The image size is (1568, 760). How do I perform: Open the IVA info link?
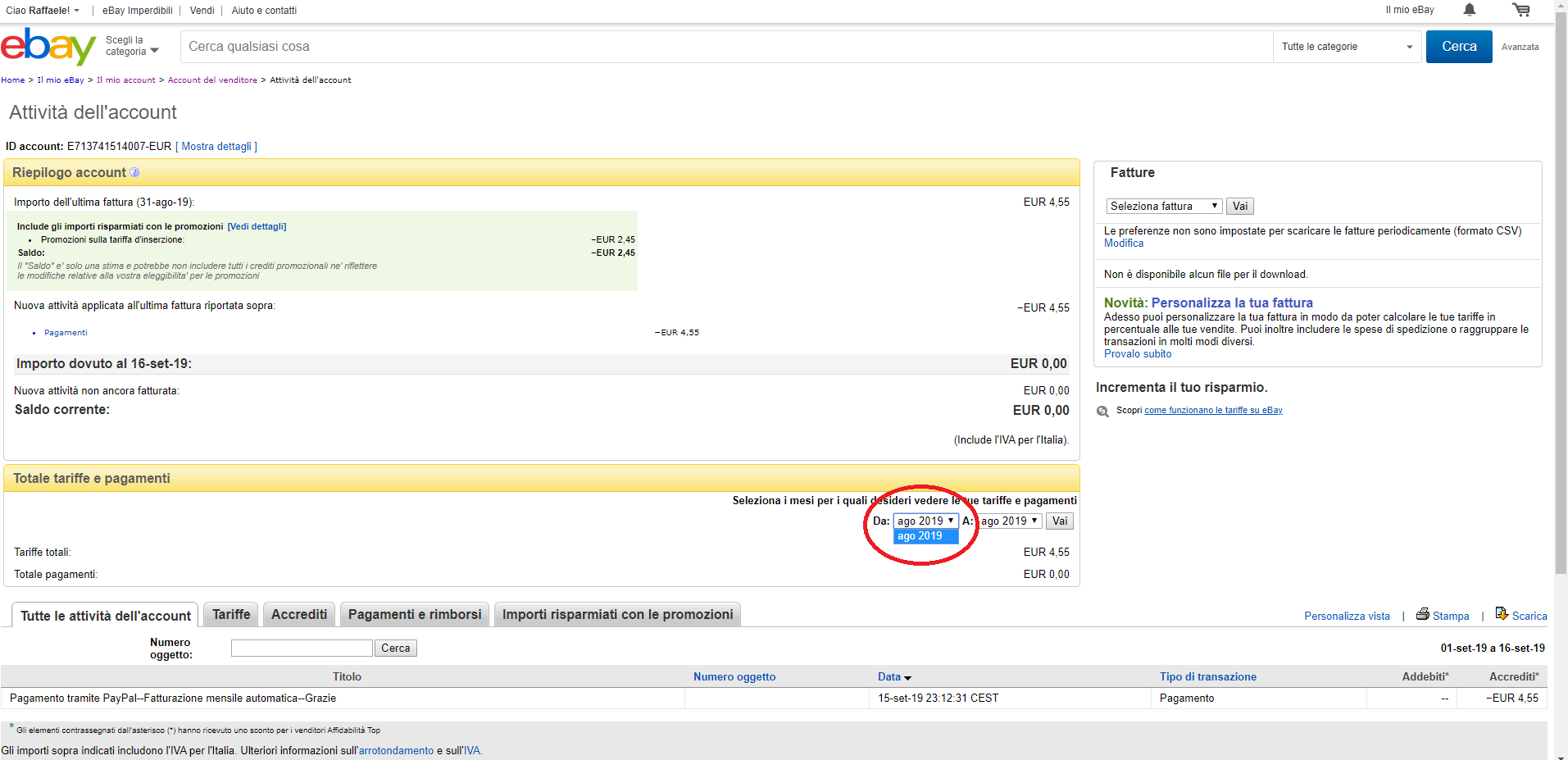(472, 750)
